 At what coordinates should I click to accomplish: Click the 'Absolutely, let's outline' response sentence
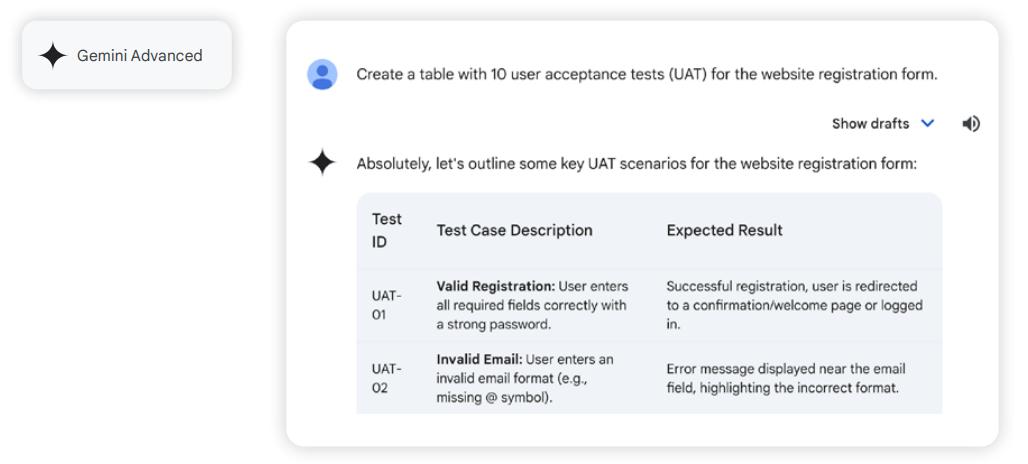point(636,164)
